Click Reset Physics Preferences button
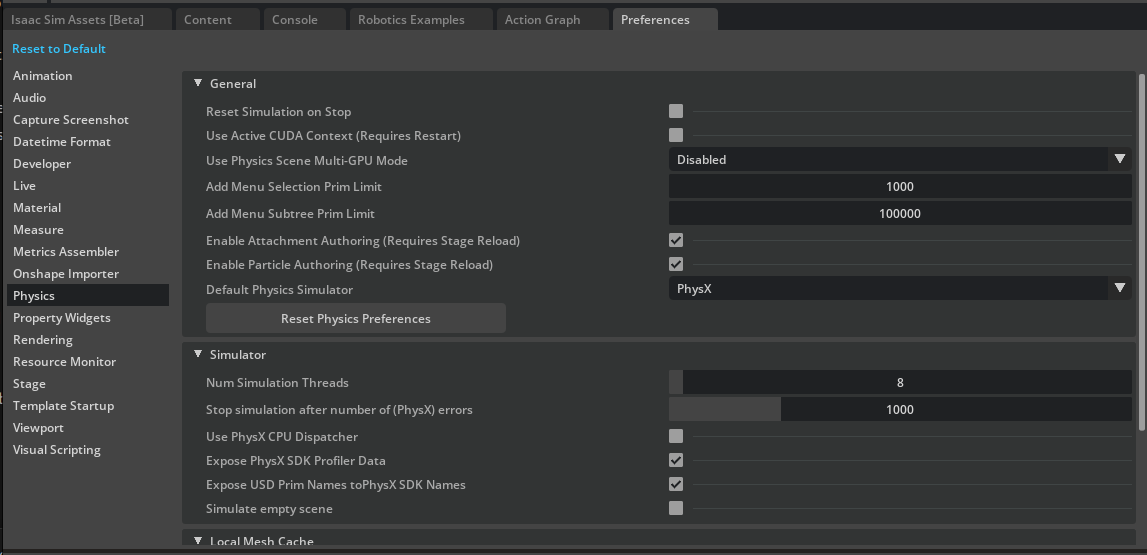This screenshot has height=555, width=1147. tap(355, 319)
